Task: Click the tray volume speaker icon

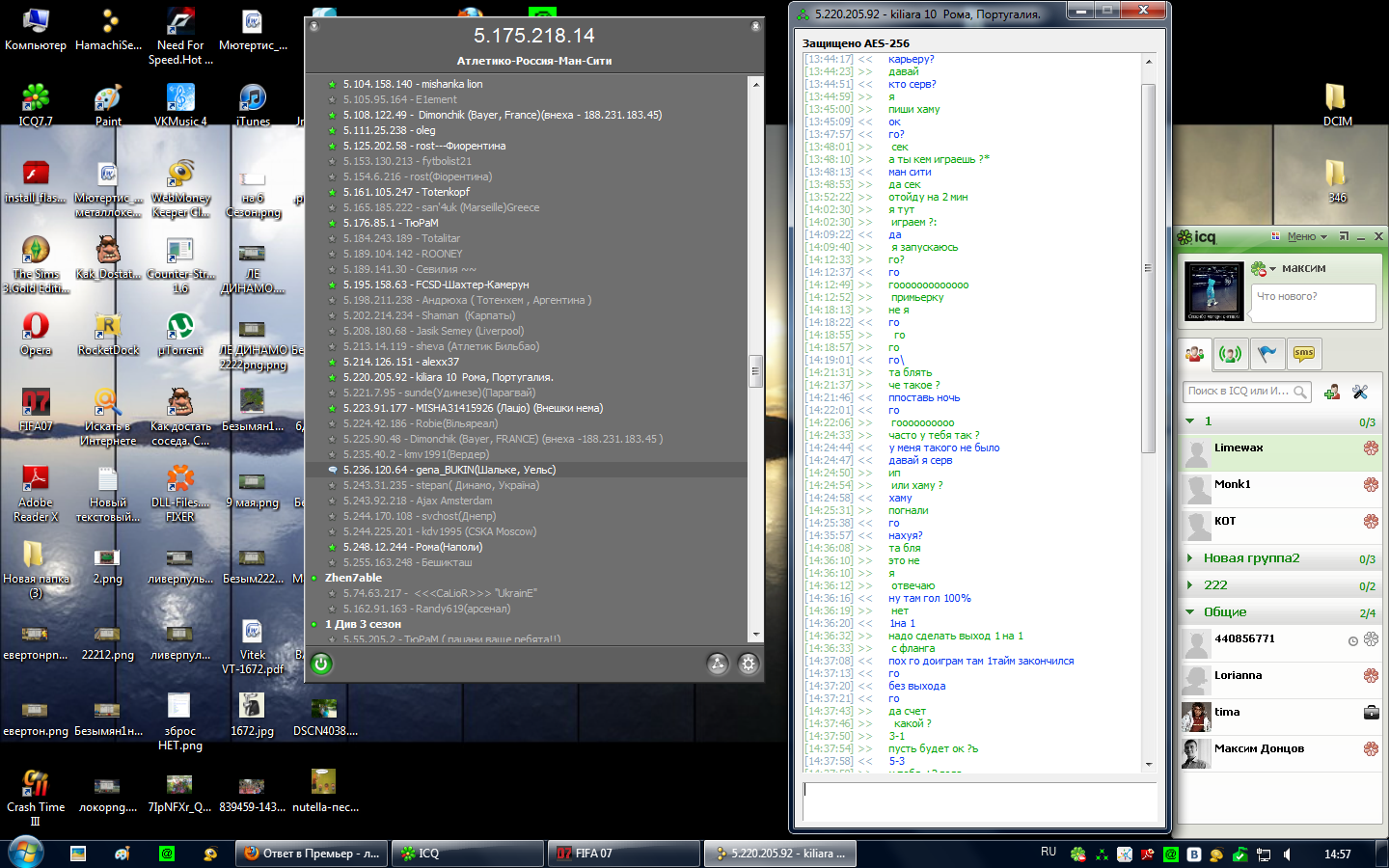Action: coord(1288,854)
